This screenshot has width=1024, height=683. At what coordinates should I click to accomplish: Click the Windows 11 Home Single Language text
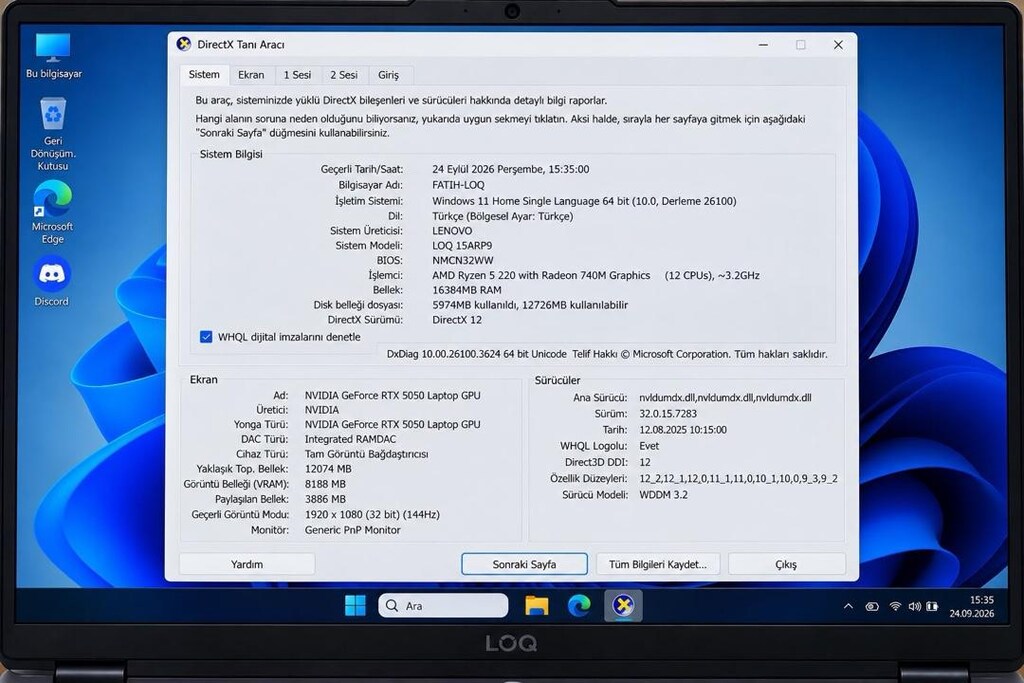click(584, 201)
